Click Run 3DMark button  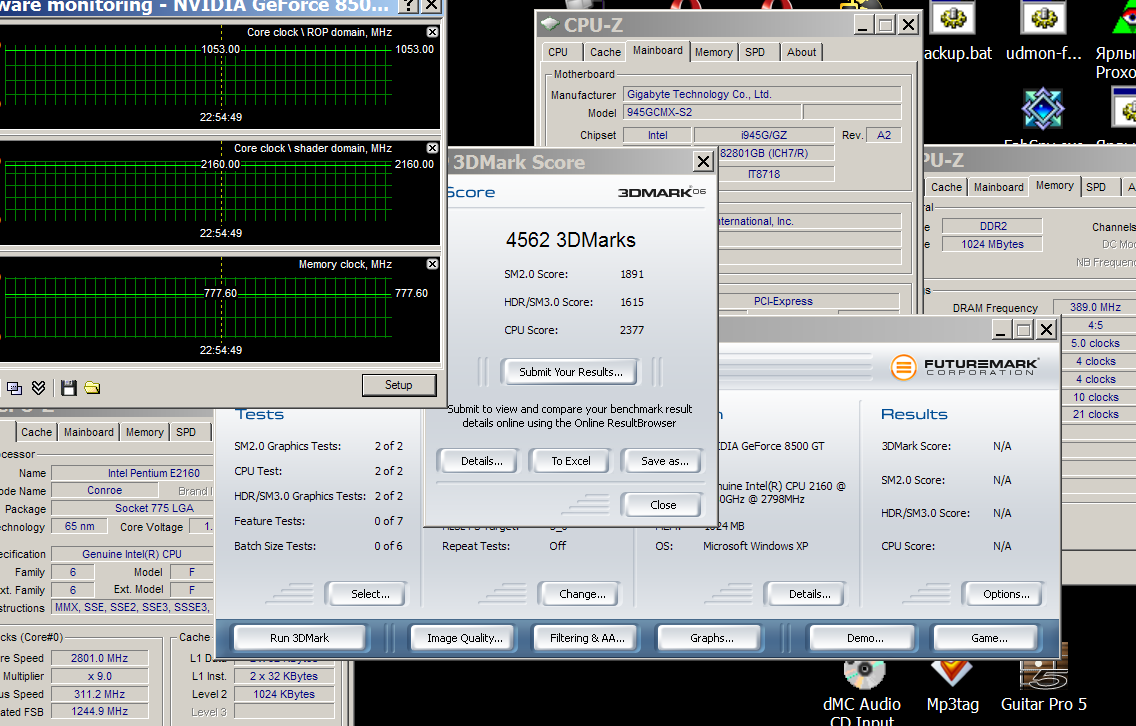tap(299, 638)
